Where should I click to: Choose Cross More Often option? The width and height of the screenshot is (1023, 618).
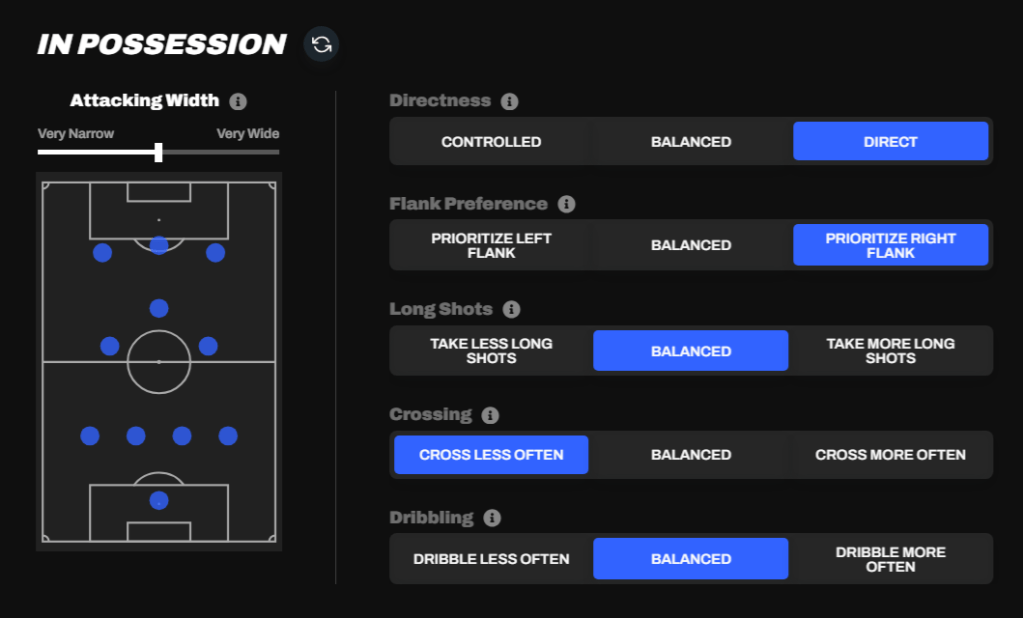coord(890,455)
